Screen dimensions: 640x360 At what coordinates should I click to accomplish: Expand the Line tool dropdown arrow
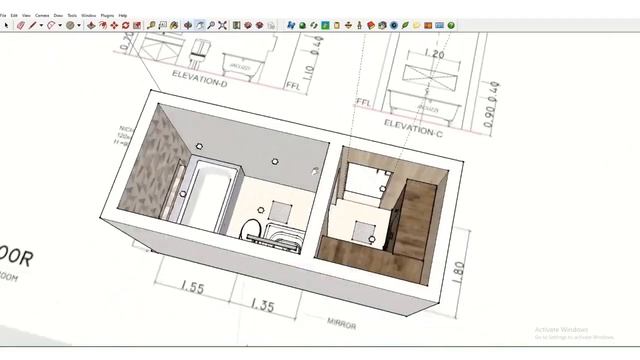point(41,25)
